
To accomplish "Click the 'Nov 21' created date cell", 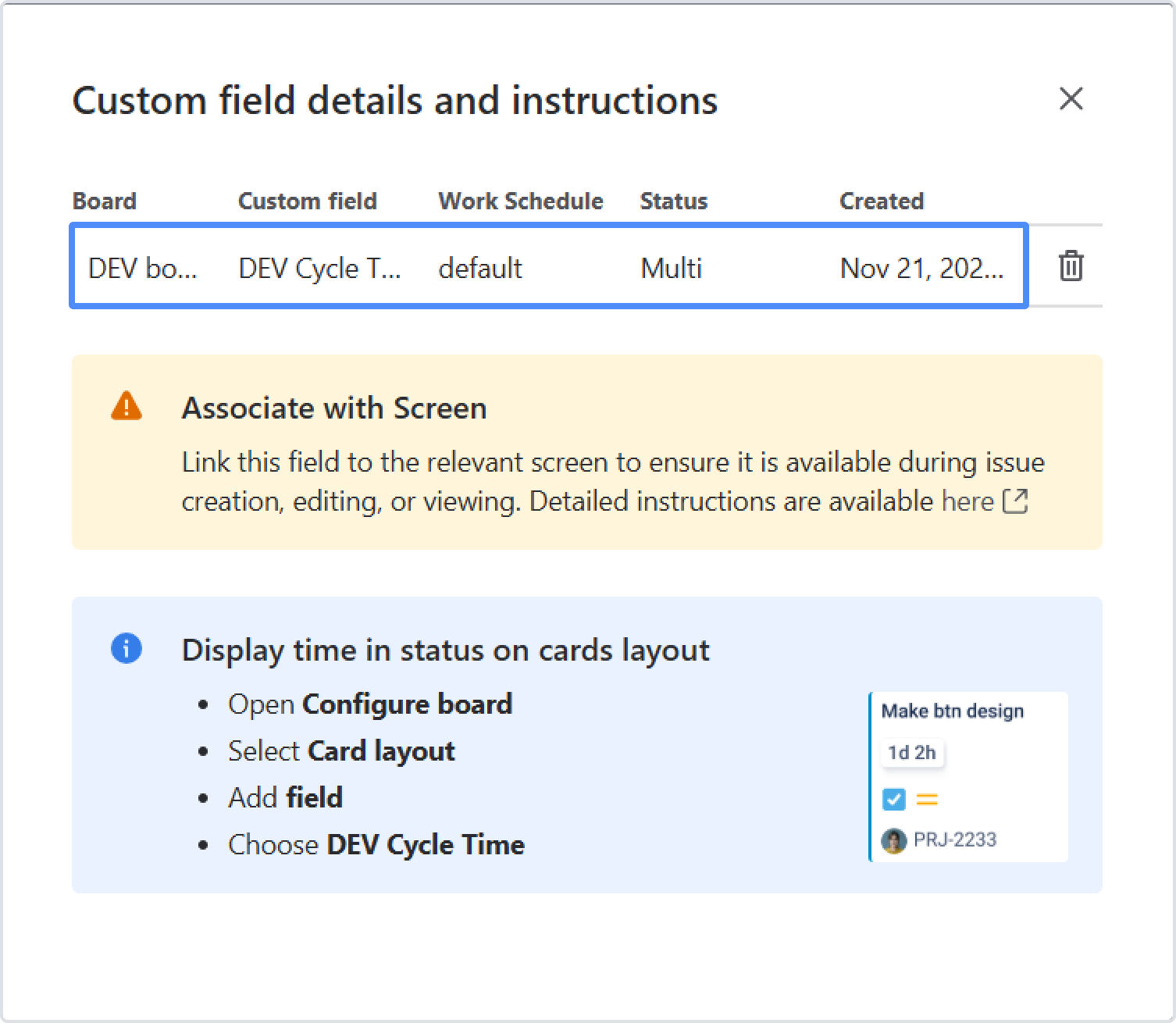I will tap(921, 269).
